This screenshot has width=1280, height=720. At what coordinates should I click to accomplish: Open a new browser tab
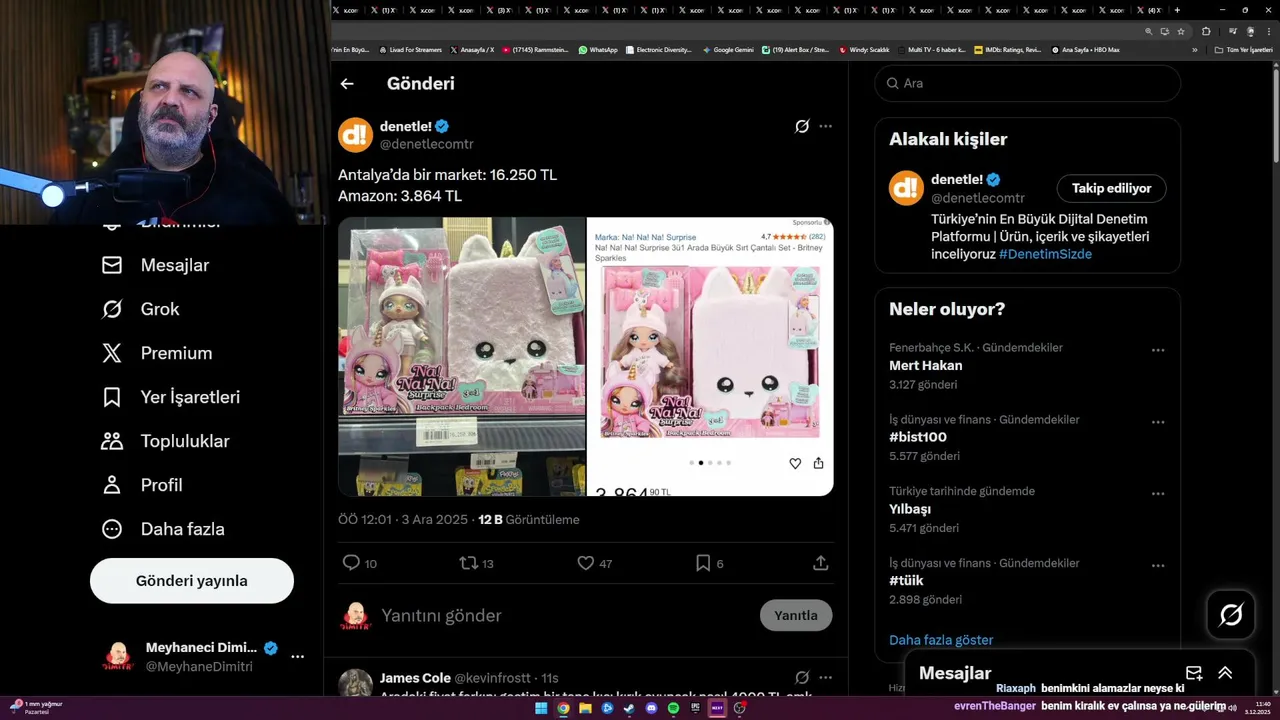click(1177, 10)
